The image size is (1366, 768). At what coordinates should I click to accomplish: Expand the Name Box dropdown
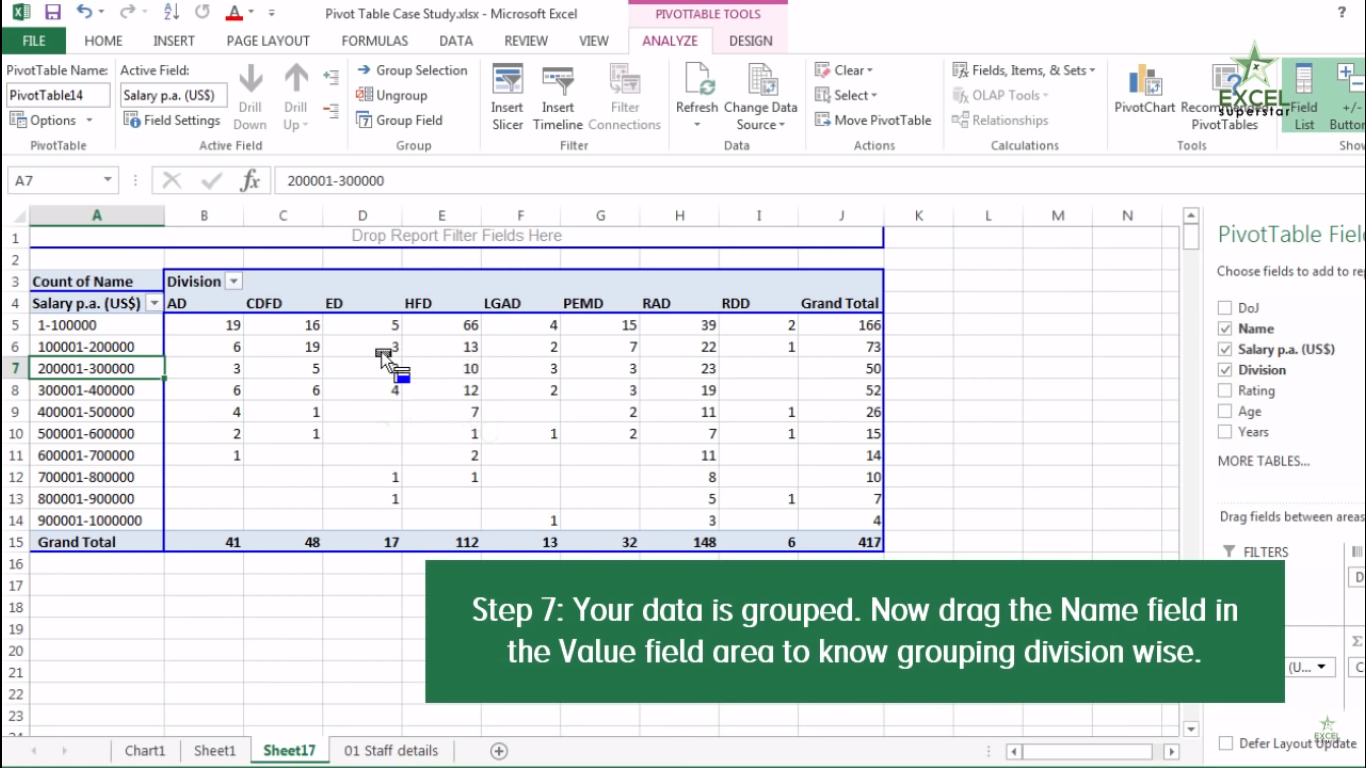click(x=108, y=181)
